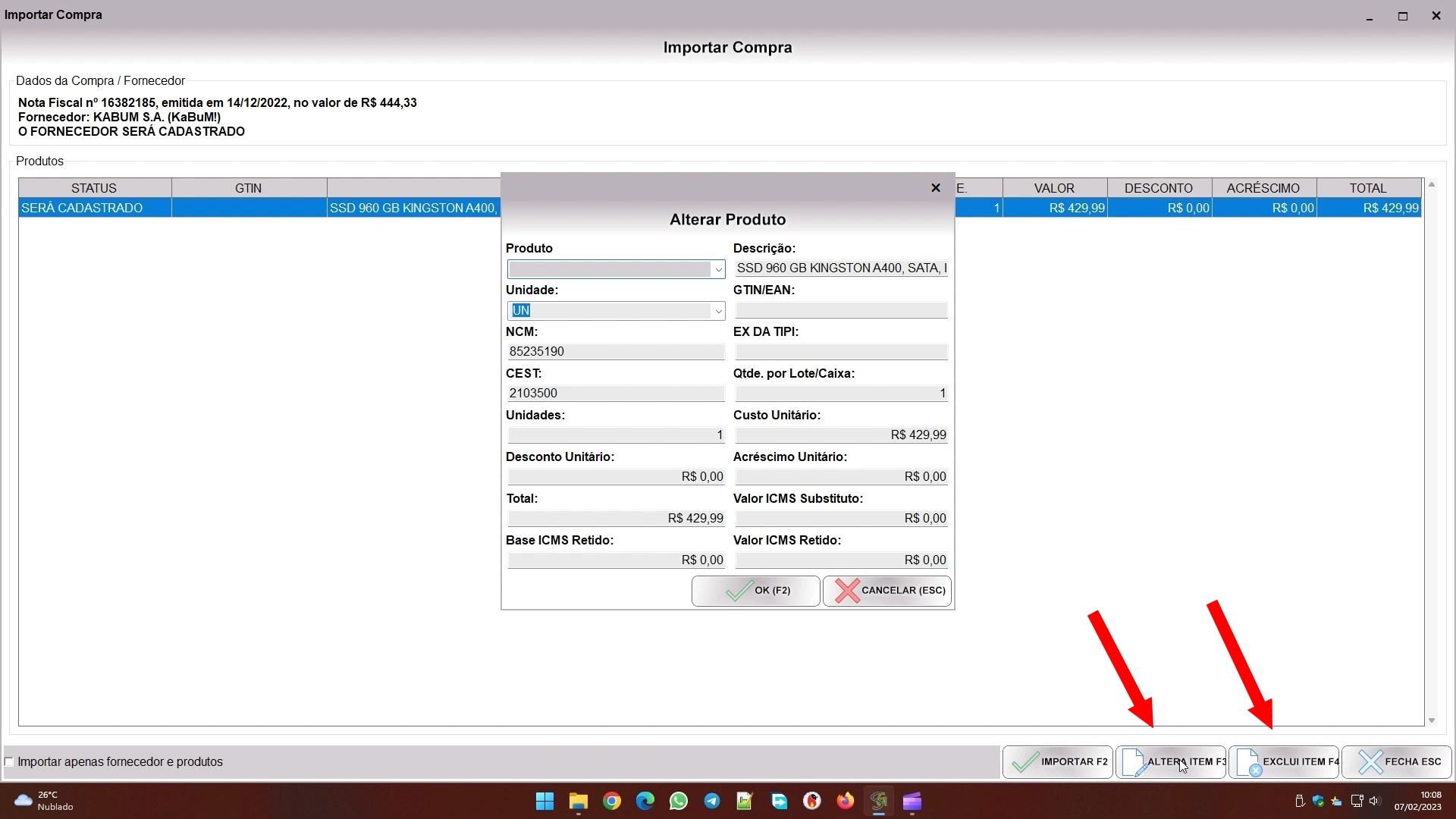Open the network status tray icon
The image size is (1456, 819).
click(x=1357, y=801)
